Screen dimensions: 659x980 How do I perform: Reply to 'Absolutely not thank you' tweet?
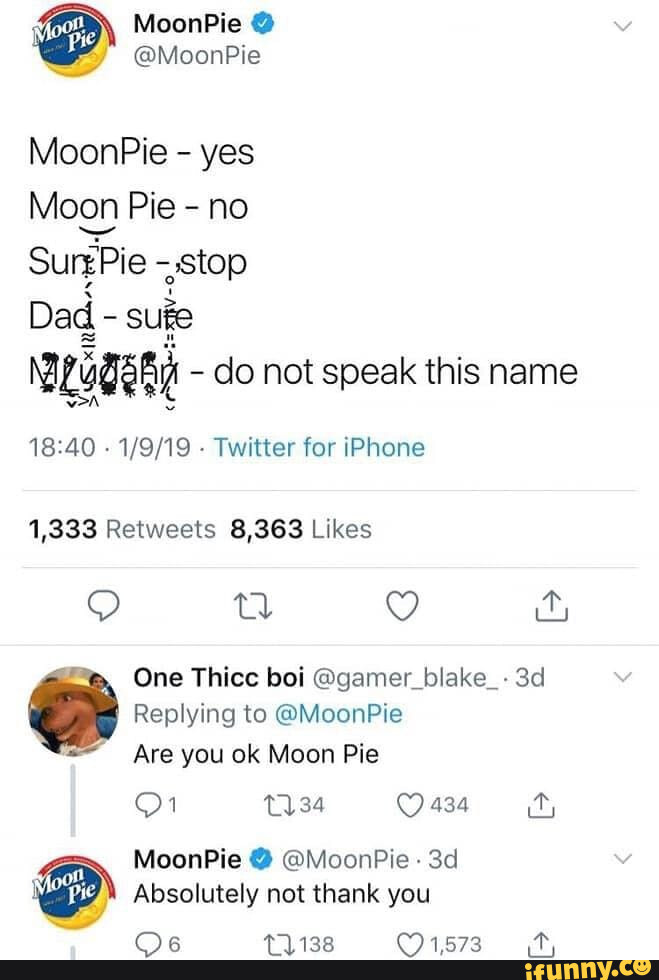click(147, 945)
